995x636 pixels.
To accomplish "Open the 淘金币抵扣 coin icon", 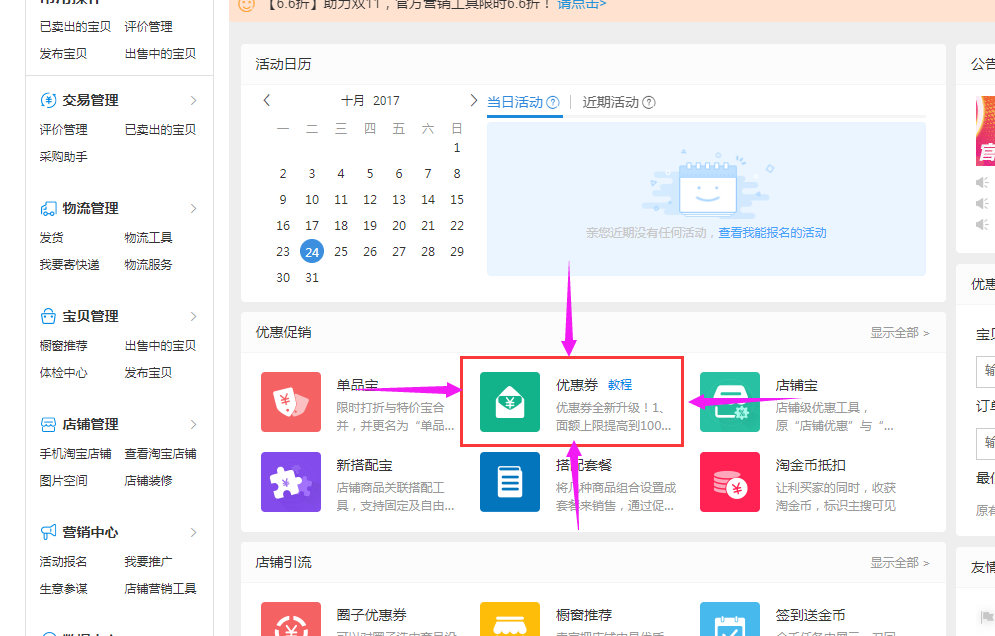I will [730, 482].
